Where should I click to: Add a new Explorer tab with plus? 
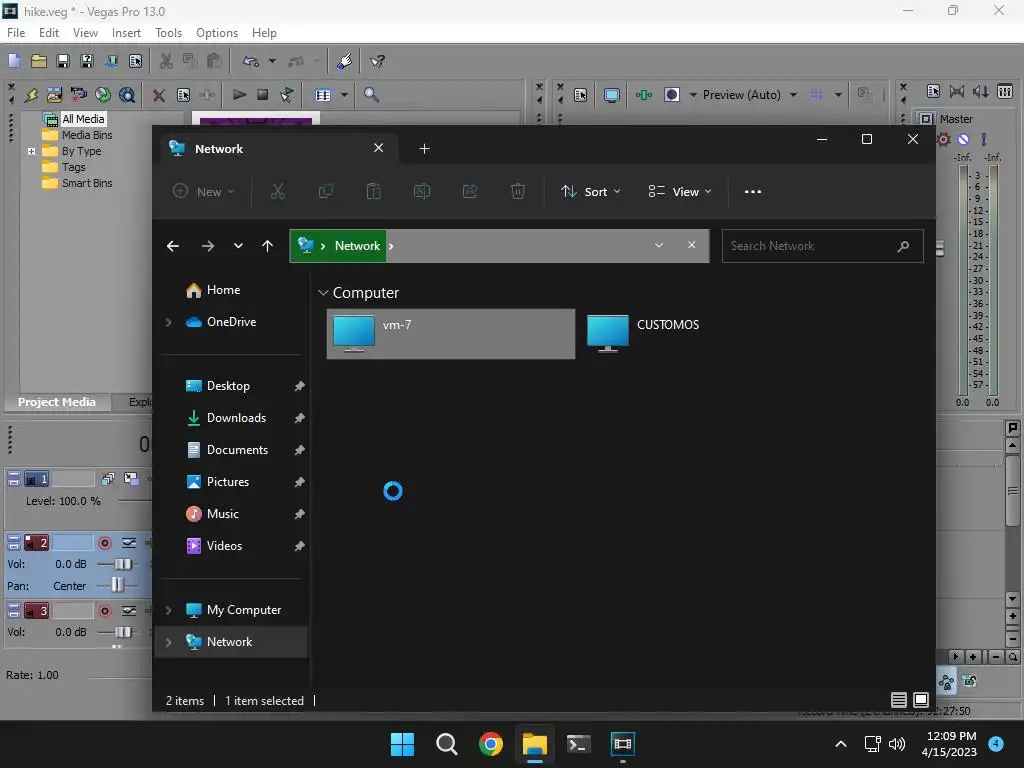point(424,149)
